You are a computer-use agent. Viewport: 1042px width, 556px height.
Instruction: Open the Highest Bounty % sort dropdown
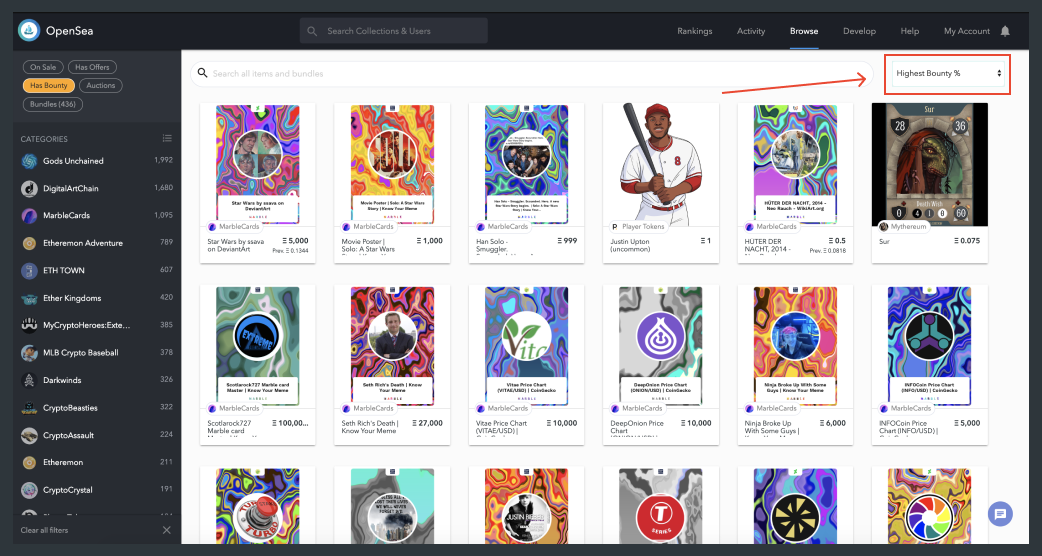click(948, 74)
